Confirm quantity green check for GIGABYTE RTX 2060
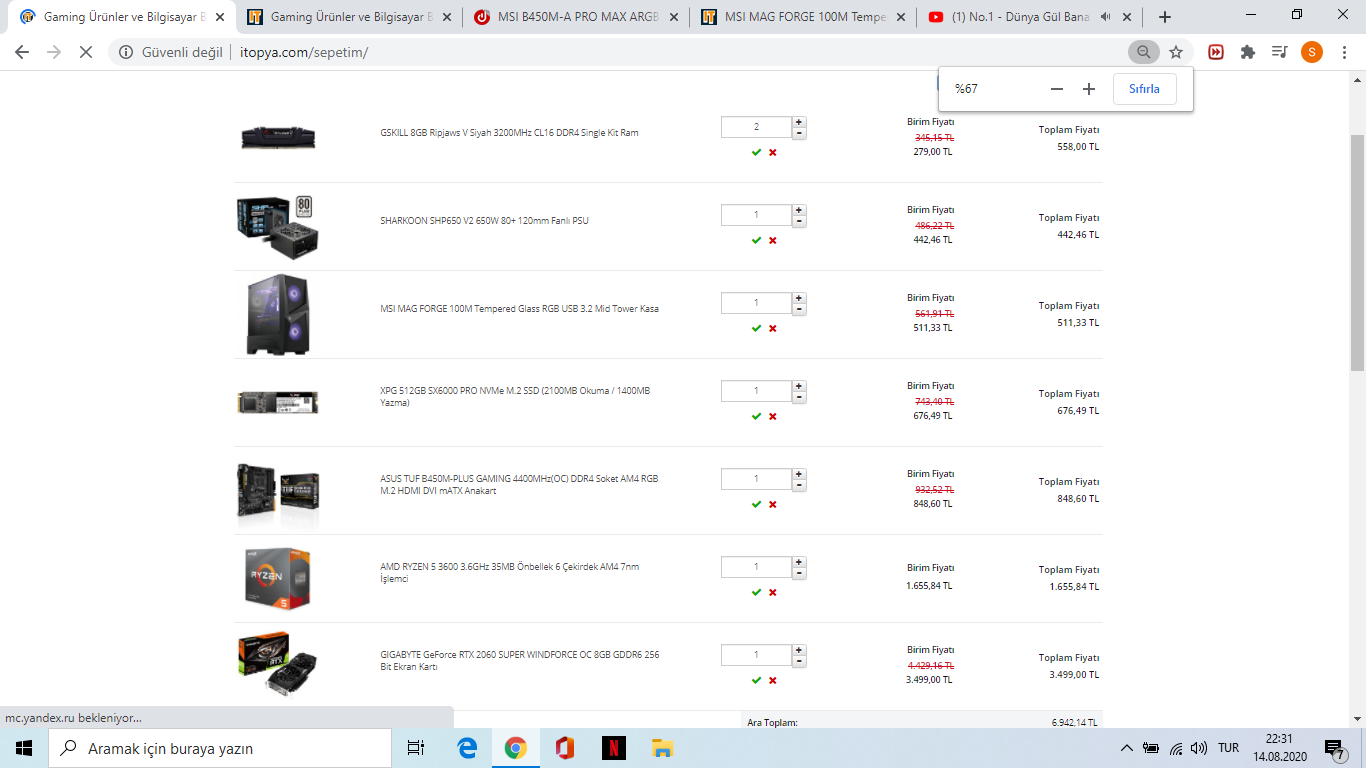The image size is (1366, 768). click(757, 680)
